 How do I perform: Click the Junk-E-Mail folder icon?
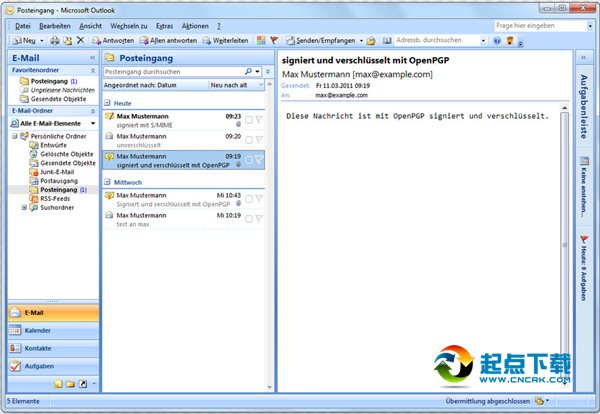(34, 172)
